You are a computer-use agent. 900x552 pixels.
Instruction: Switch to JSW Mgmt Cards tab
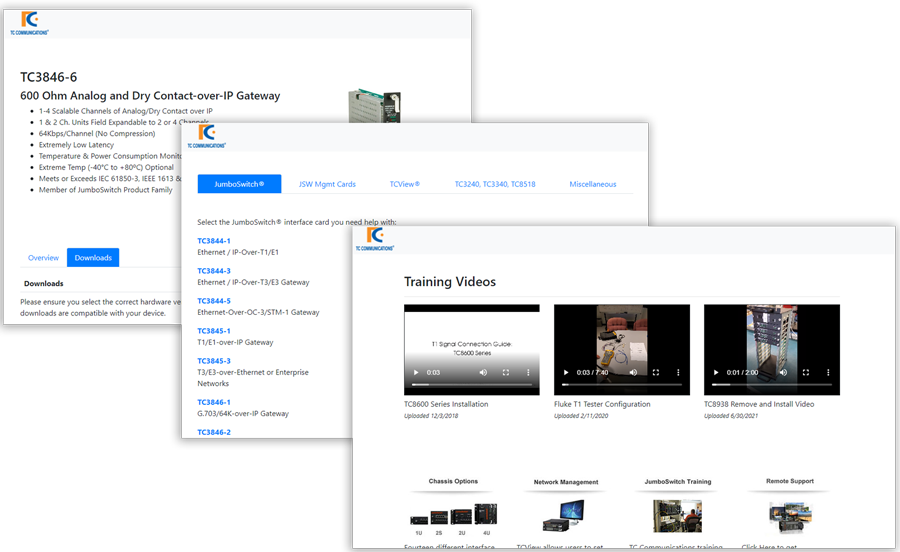click(x=327, y=184)
